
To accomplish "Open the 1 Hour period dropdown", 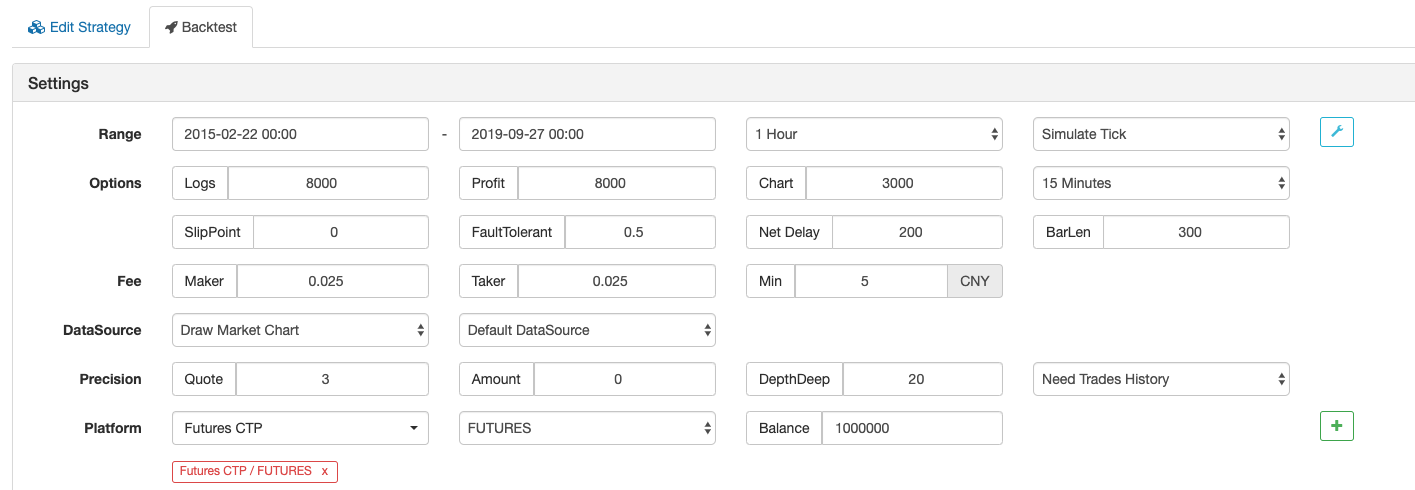I will click(873, 134).
